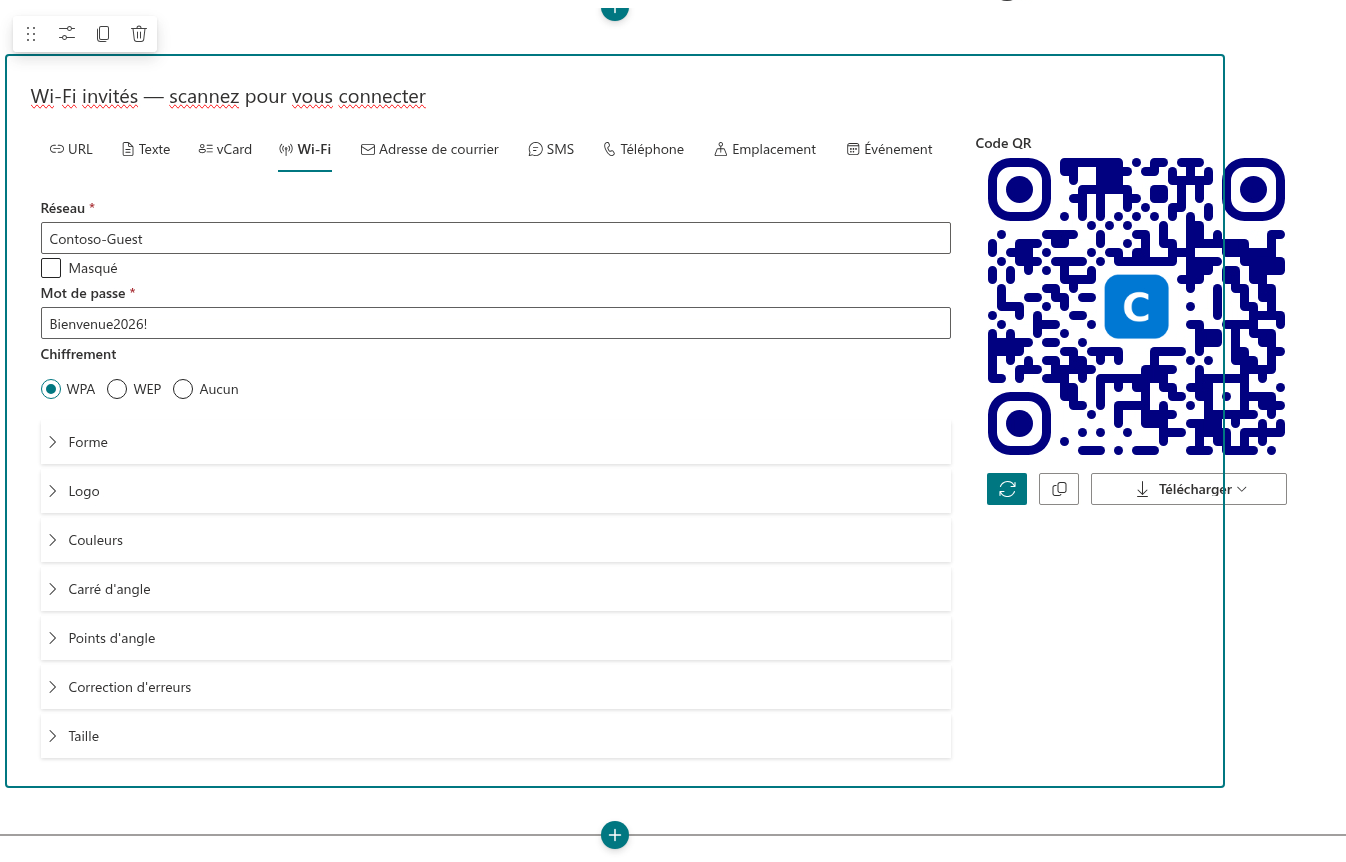The height and width of the screenshot is (862, 1346).
Task: Click the web part title text
Action: (228, 97)
